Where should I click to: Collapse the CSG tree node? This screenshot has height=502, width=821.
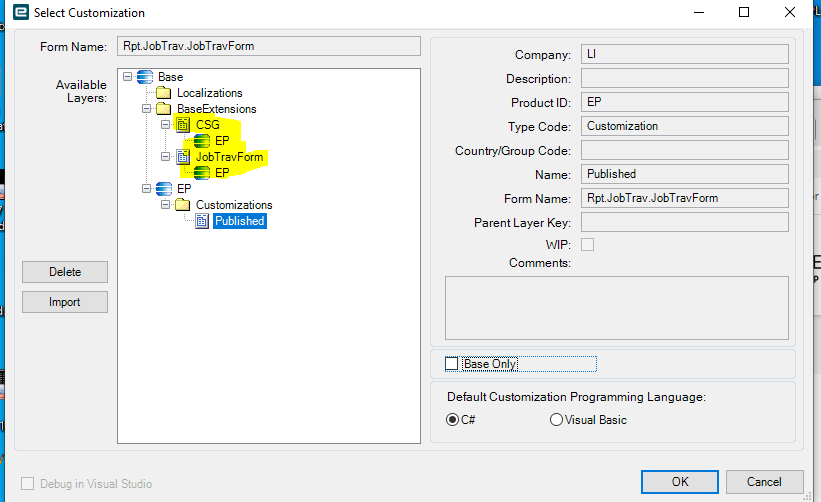(165, 125)
